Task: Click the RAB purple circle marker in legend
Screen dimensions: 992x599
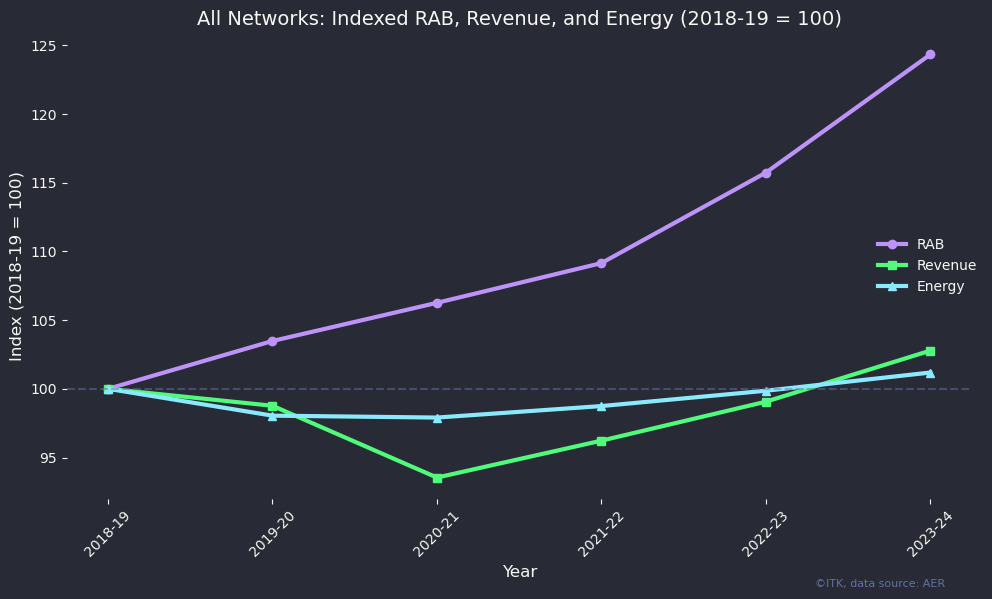Action: [892, 244]
